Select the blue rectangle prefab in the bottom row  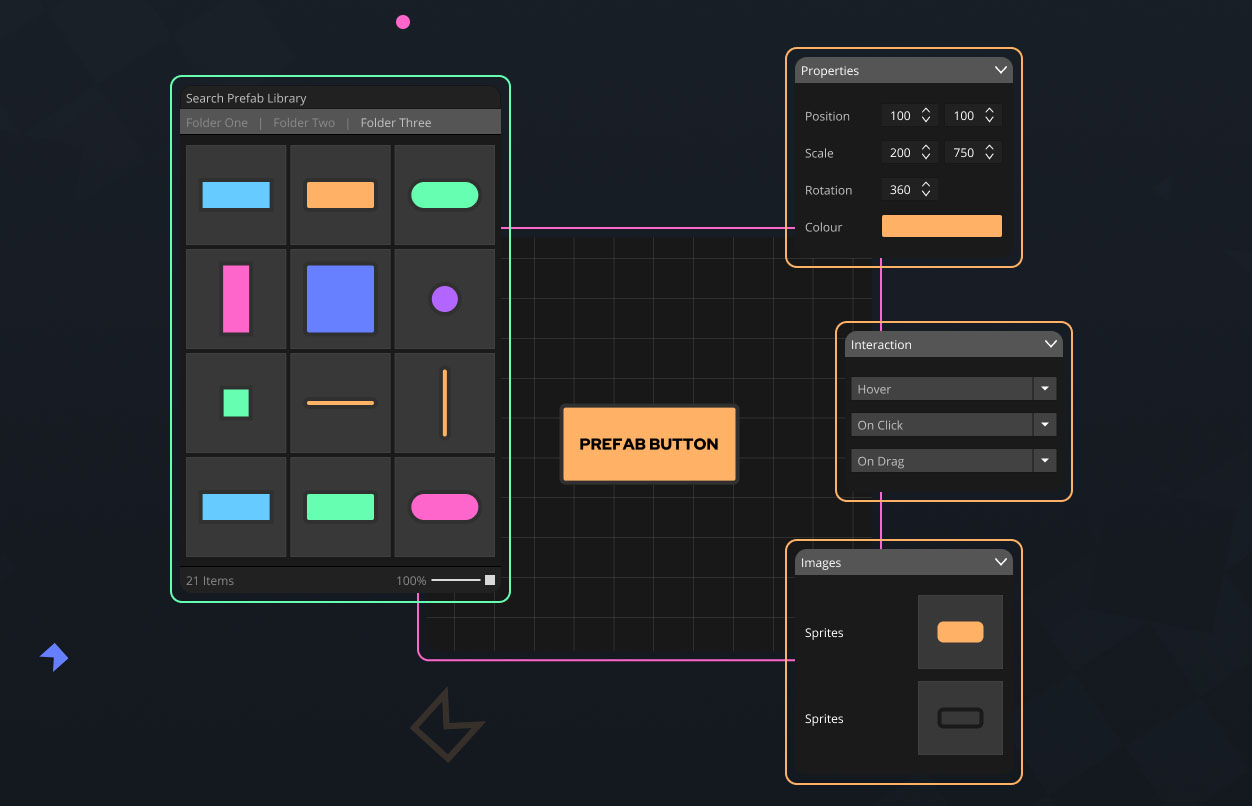(x=236, y=507)
